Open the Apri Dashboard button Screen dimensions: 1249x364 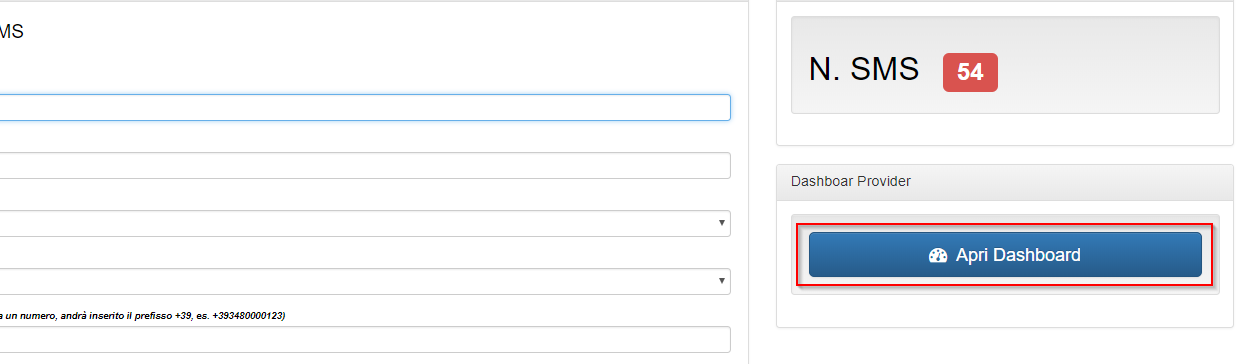coord(1005,255)
